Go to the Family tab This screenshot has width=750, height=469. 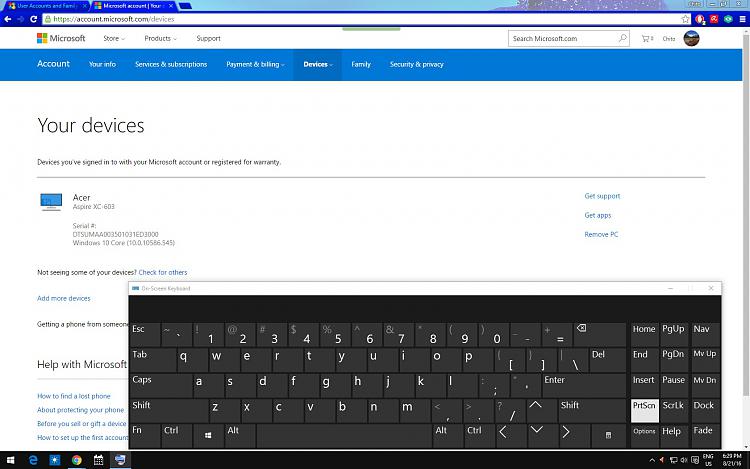[361, 64]
